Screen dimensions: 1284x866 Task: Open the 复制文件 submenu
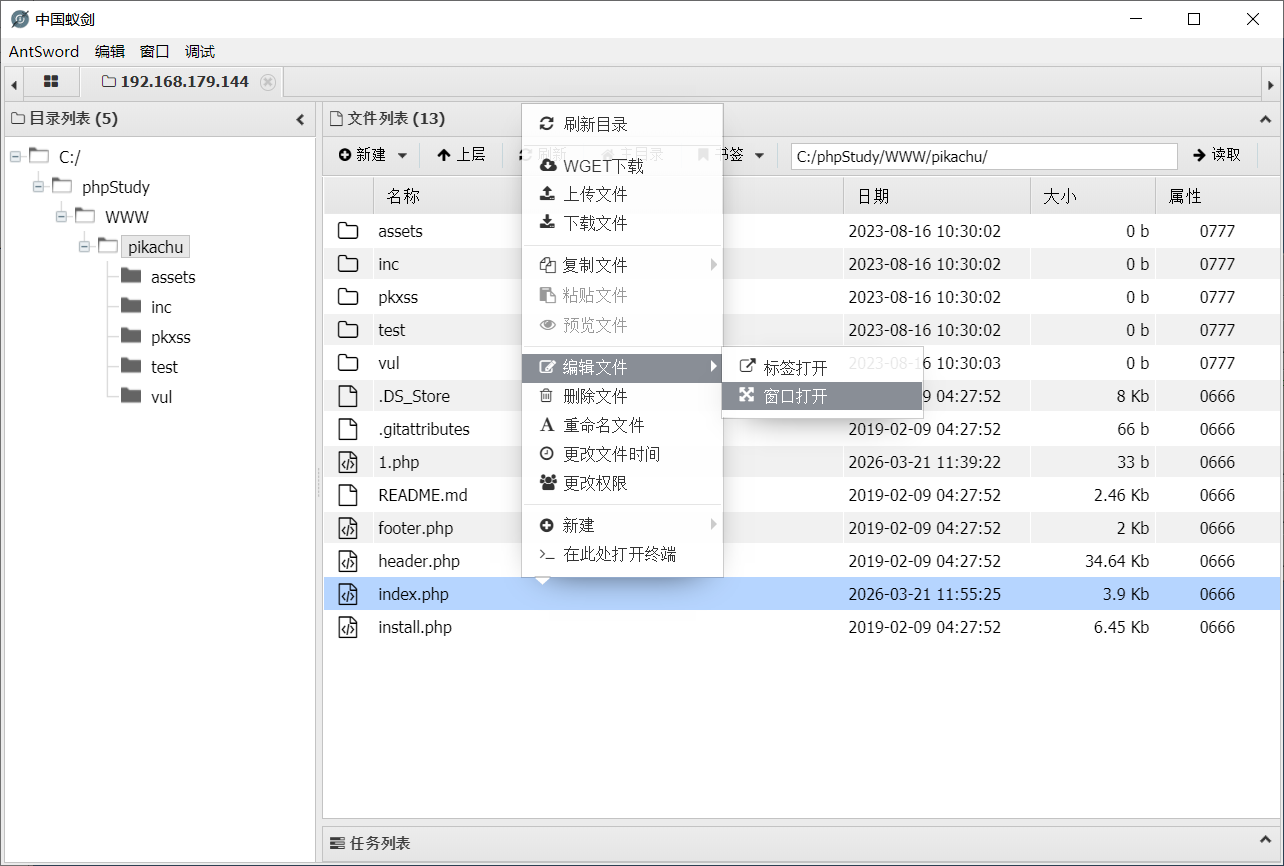[622, 265]
